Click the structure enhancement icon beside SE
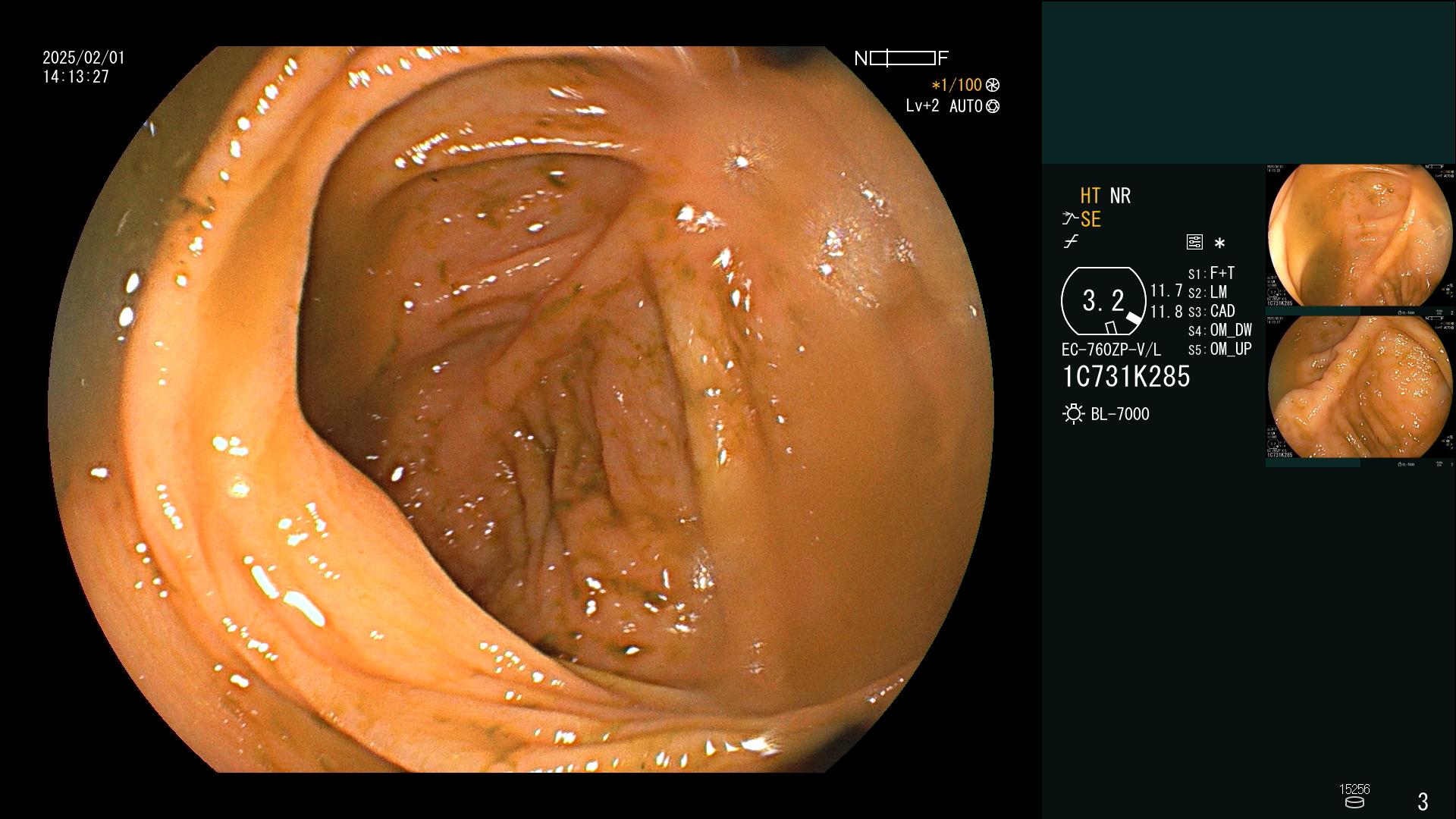Viewport: 1456px width, 819px height. click(1070, 219)
